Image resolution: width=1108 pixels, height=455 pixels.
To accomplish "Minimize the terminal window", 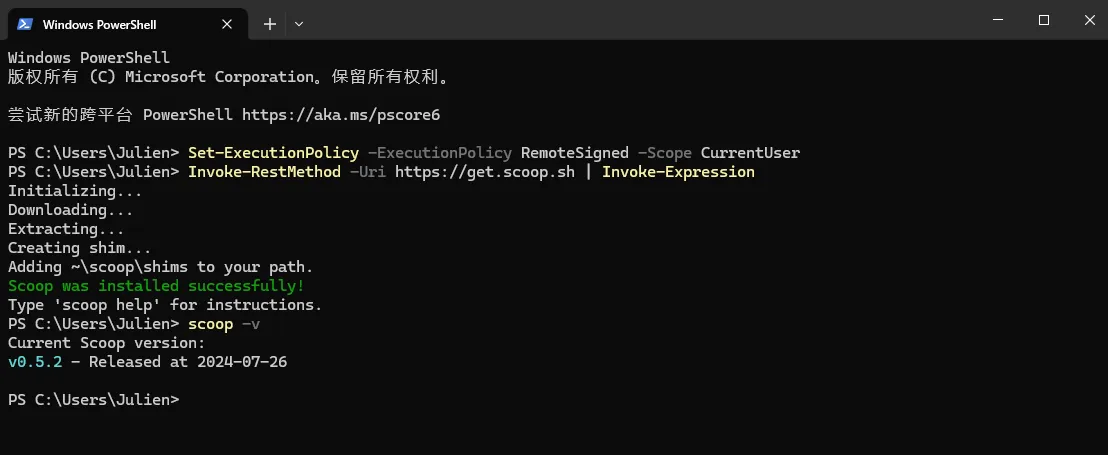I will coord(998,20).
